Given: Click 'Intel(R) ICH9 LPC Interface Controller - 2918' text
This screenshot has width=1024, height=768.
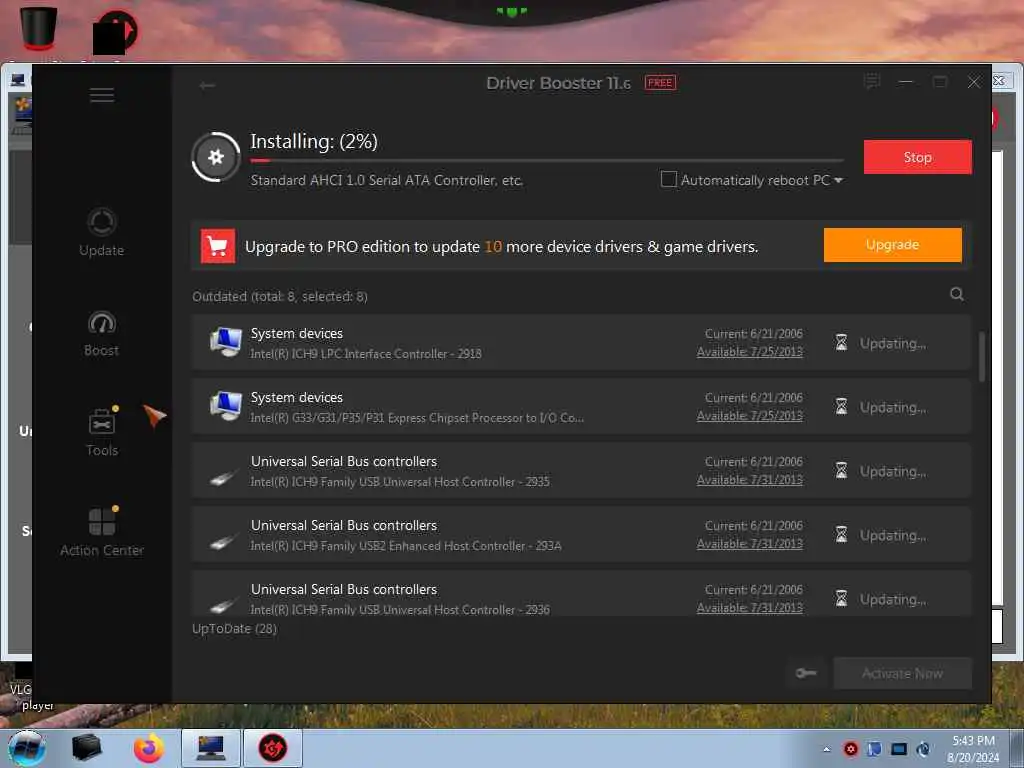Looking at the screenshot, I should coord(366,354).
